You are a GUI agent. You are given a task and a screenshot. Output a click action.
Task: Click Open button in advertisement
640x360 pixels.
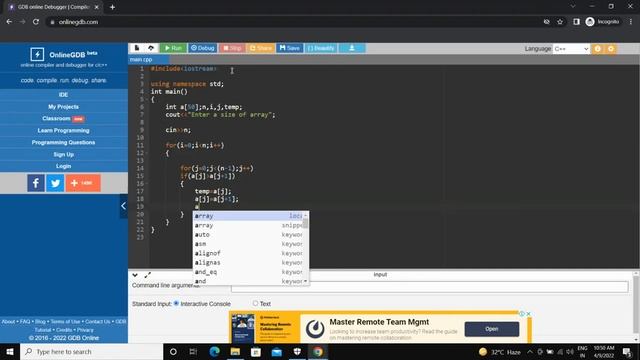pyautogui.click(x=492, y=329)
